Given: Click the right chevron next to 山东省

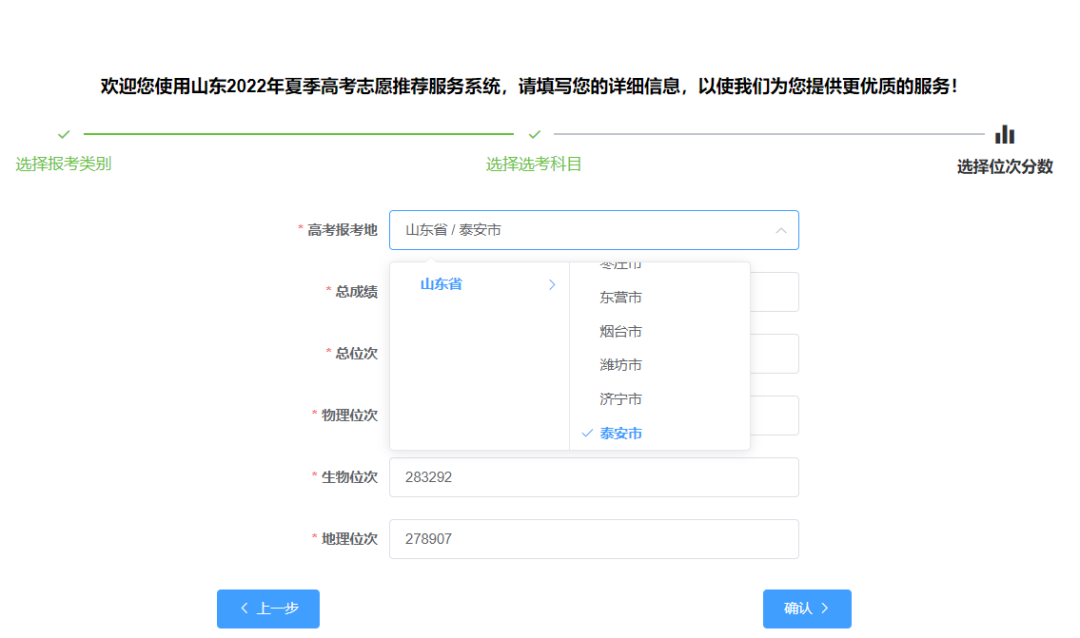Looking at the screenshot, I should [551, 285].
